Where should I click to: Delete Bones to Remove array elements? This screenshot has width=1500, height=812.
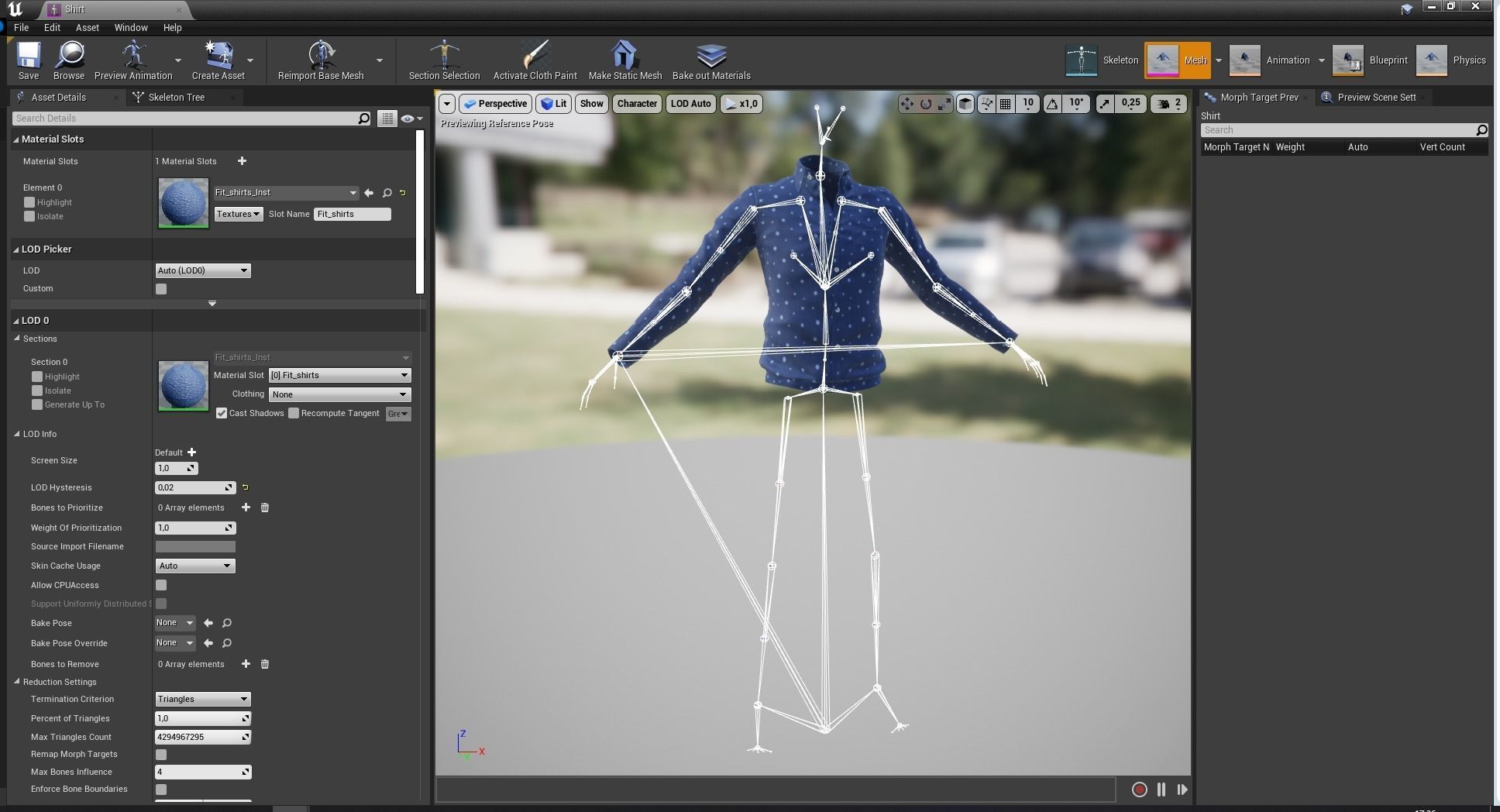tap(265, 664)
